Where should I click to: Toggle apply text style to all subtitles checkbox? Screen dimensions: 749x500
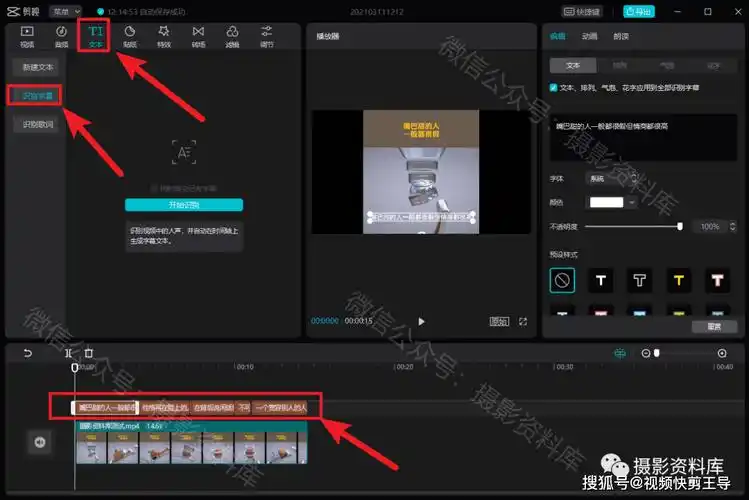554,88
